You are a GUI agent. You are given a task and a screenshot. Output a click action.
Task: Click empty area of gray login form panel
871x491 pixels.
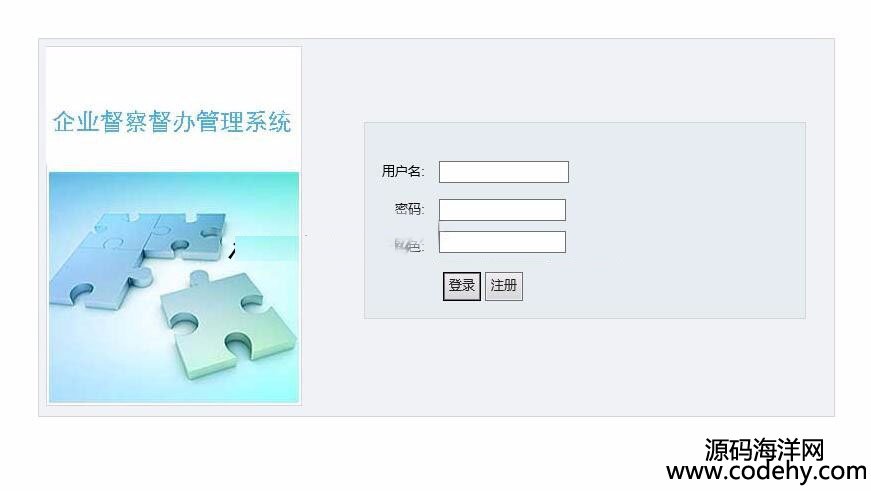click(x=683, y=222)
